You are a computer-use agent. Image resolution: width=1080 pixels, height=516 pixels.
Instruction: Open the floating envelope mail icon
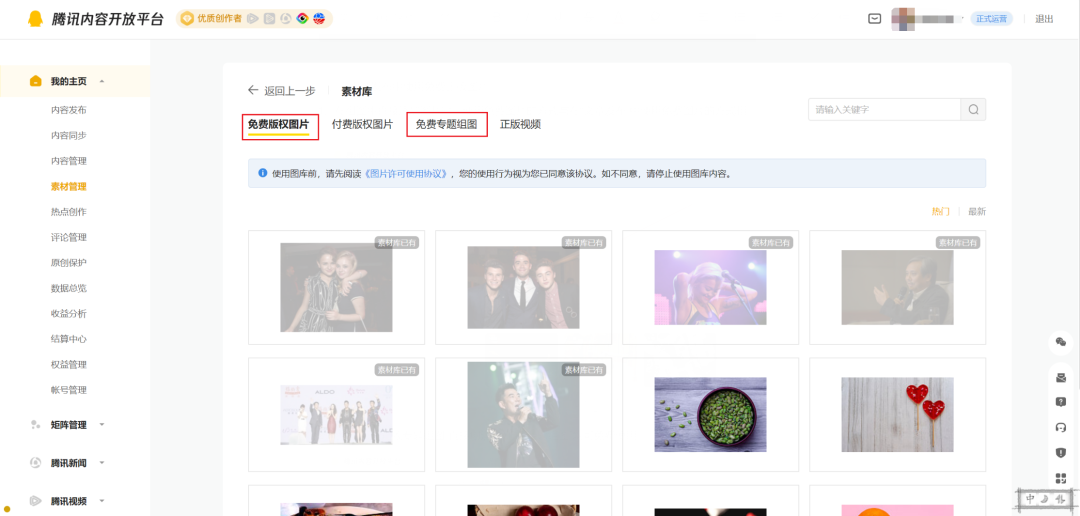[x=1061, y=378]
